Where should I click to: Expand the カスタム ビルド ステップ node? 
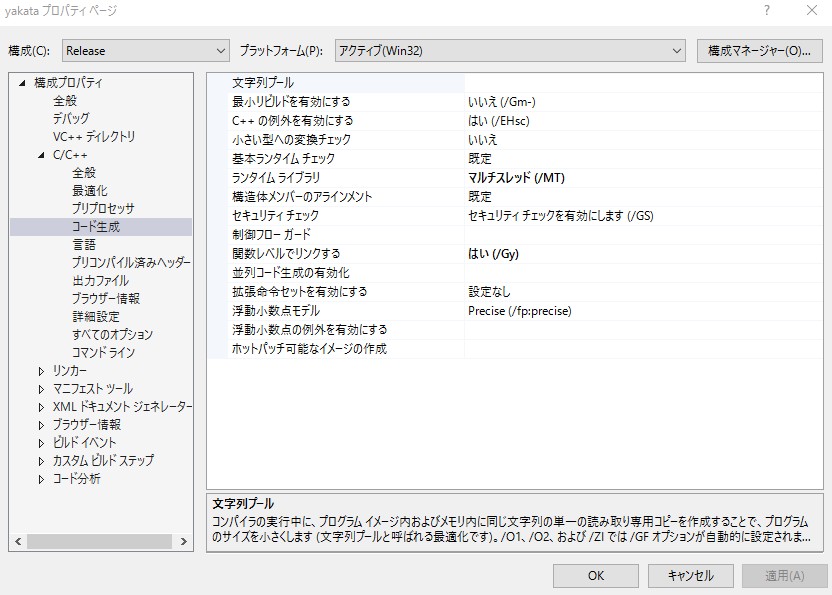point(41,461)
